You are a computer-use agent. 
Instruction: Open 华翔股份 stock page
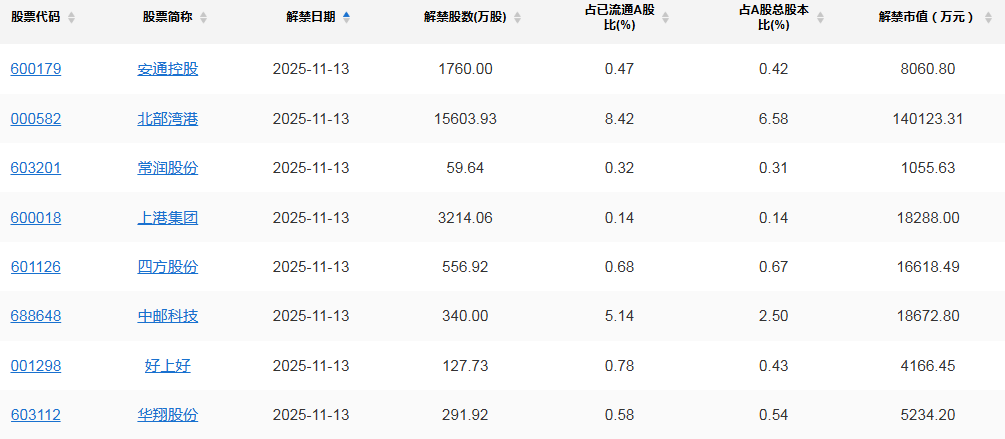click(x=168, y=415)
